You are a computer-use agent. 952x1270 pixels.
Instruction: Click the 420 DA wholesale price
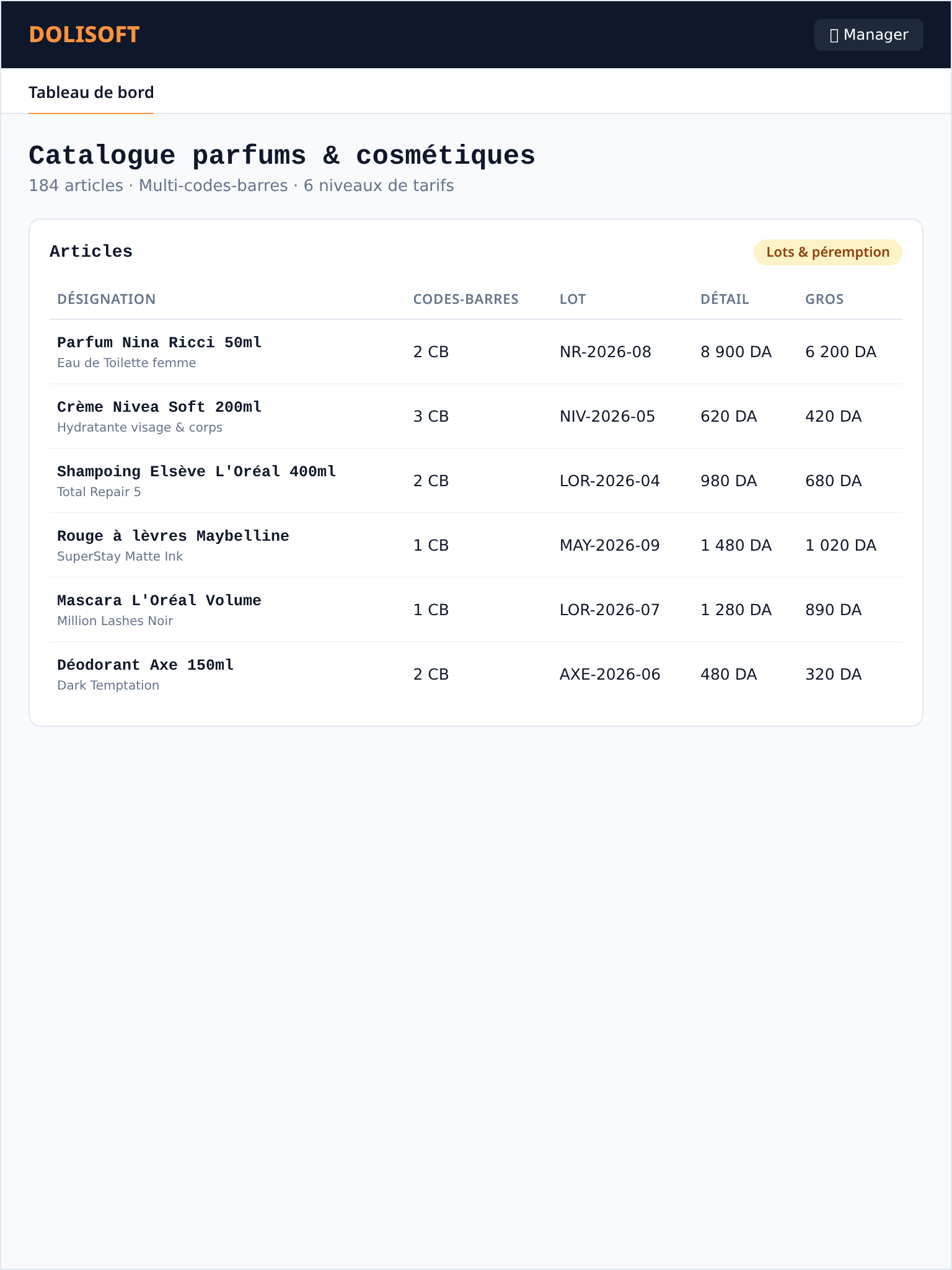[833, 417]
